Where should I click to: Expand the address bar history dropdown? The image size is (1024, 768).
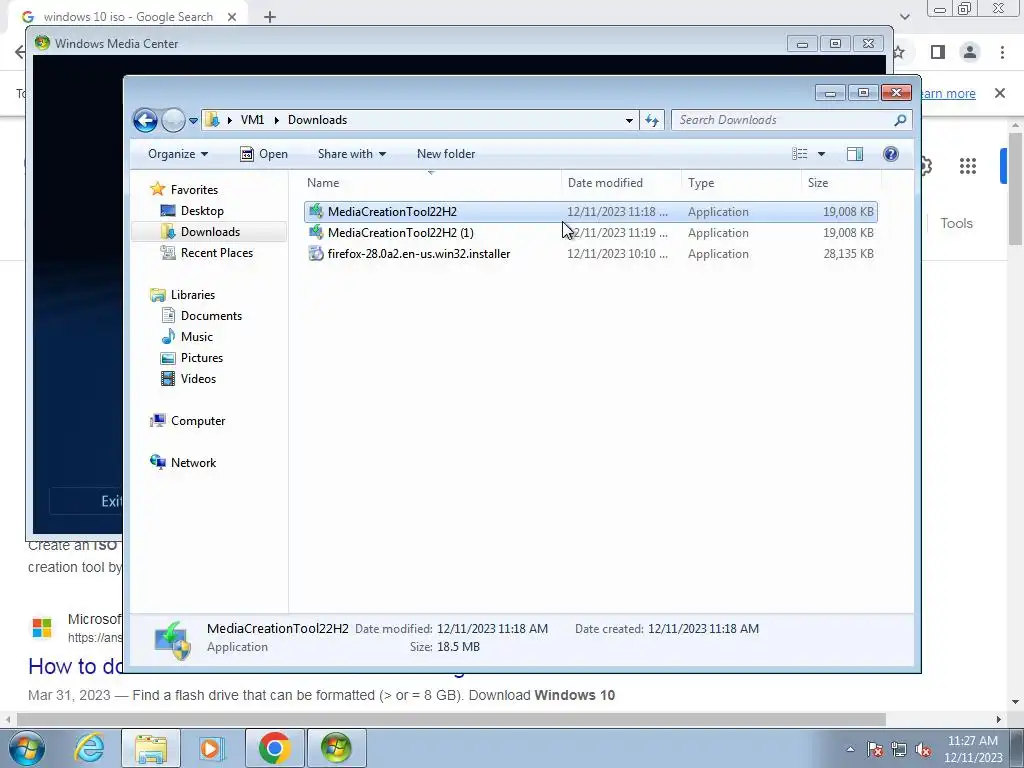629,120
